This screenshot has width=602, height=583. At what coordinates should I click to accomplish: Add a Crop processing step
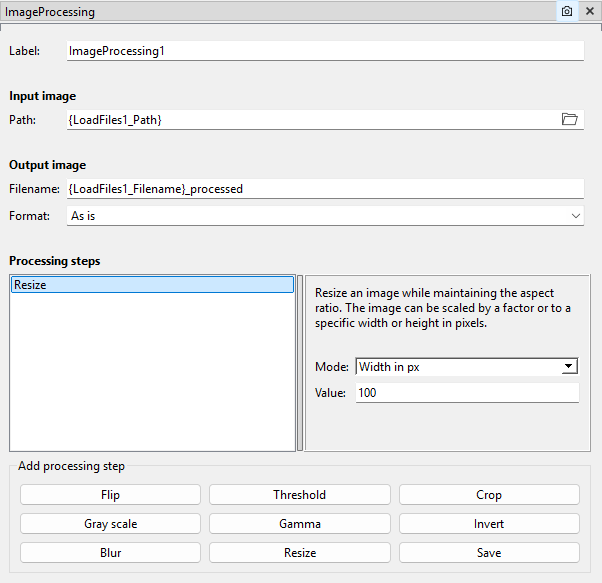pos(489,495)
